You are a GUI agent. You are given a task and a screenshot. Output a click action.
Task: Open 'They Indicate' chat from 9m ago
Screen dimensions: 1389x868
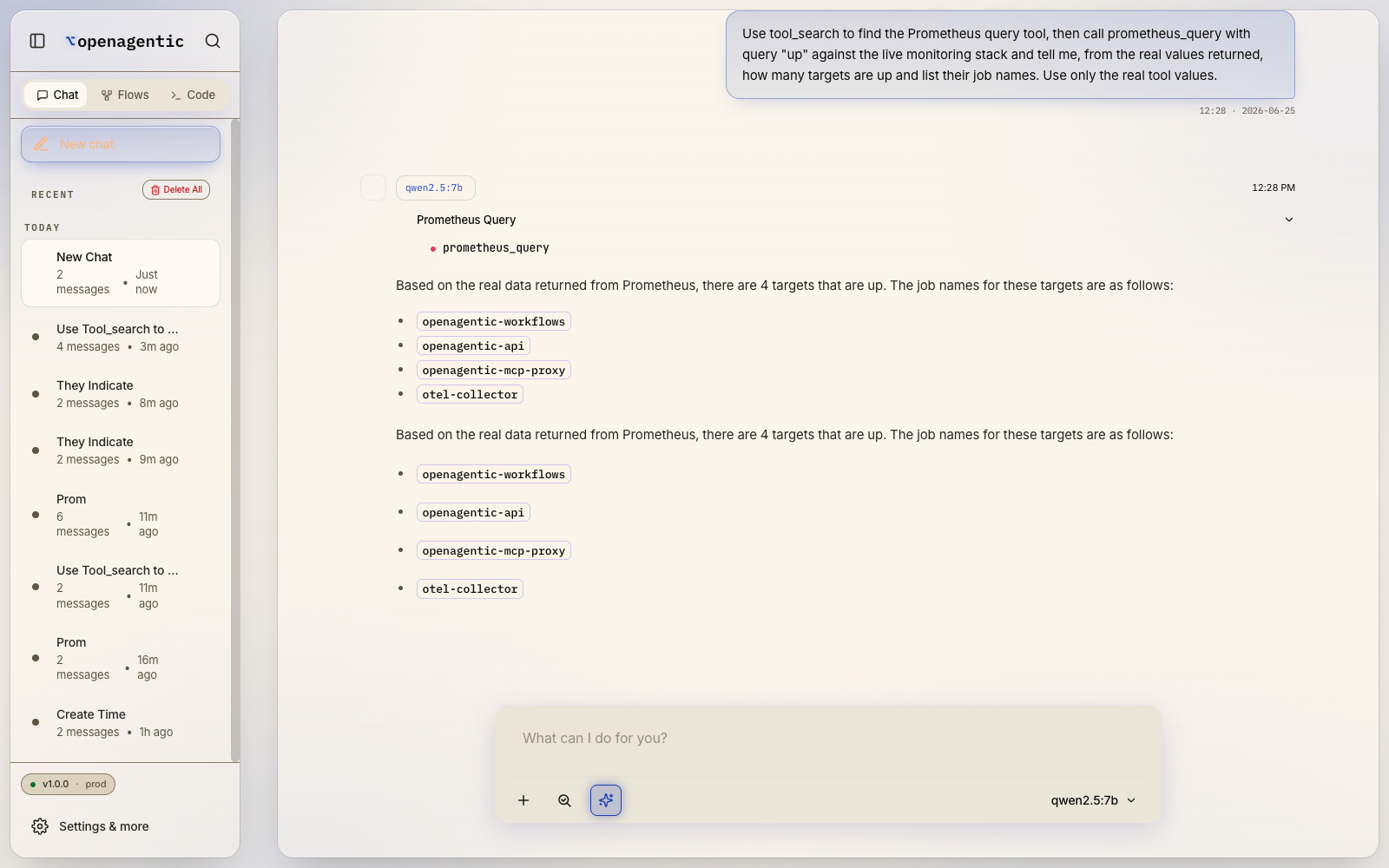[121, 450]
